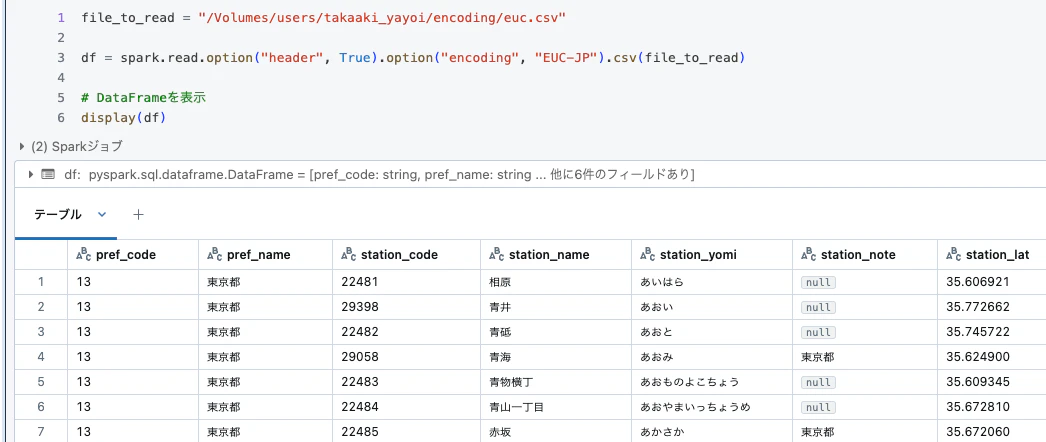The image size is (1046, 442).
Task: Click latitude cell 35.672810
Action: coord(992,407)
